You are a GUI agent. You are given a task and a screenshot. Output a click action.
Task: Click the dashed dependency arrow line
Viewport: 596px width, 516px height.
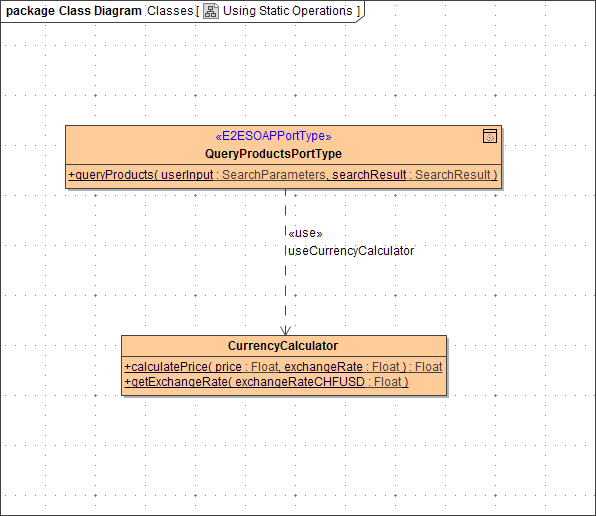285,281
